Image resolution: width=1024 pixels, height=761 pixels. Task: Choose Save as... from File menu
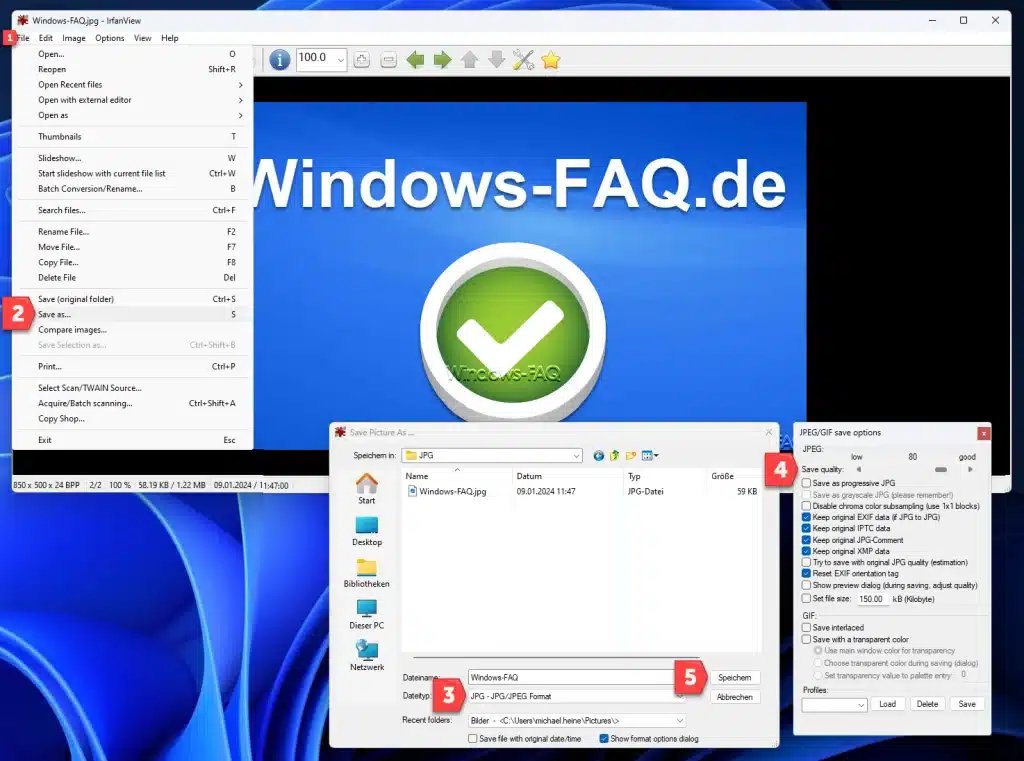click(133, 315)
